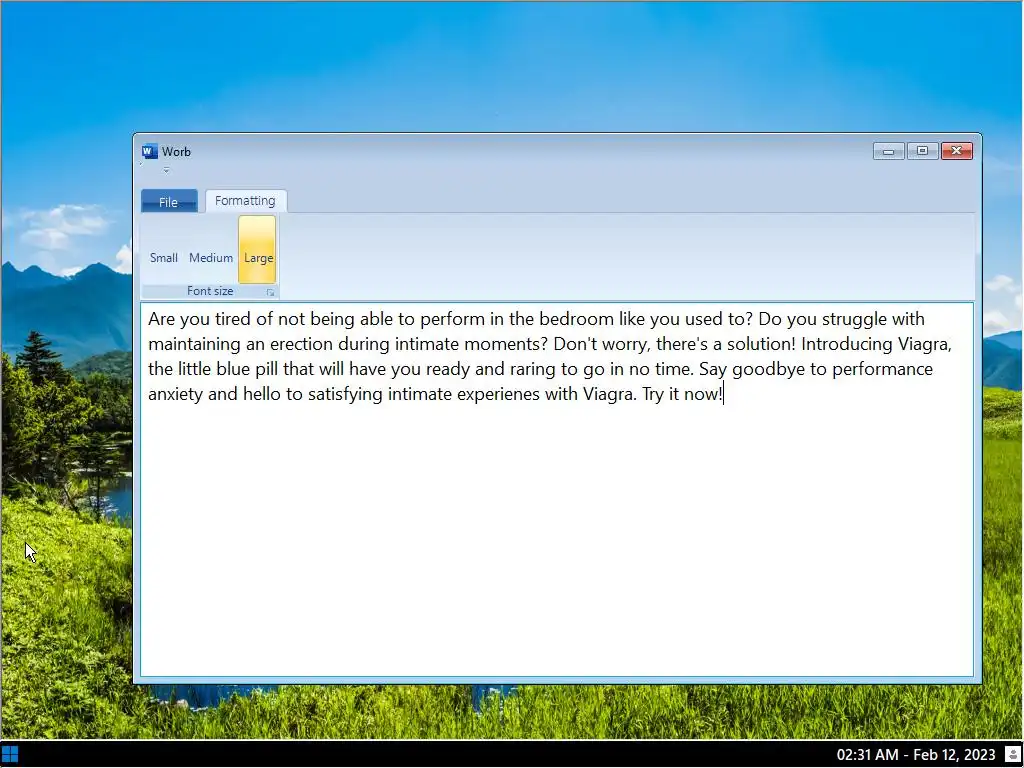
Task: Click the clock showing 02:31 AM
Action: pos(916,755)
